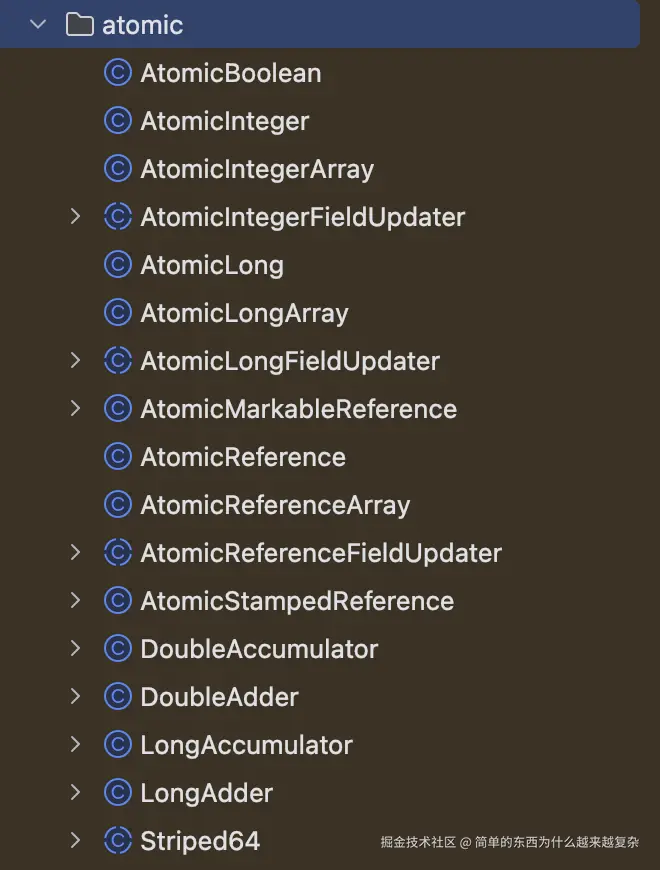
Task: Expand the AtomicStampedReference node arrow
Action: coord(75,601)
